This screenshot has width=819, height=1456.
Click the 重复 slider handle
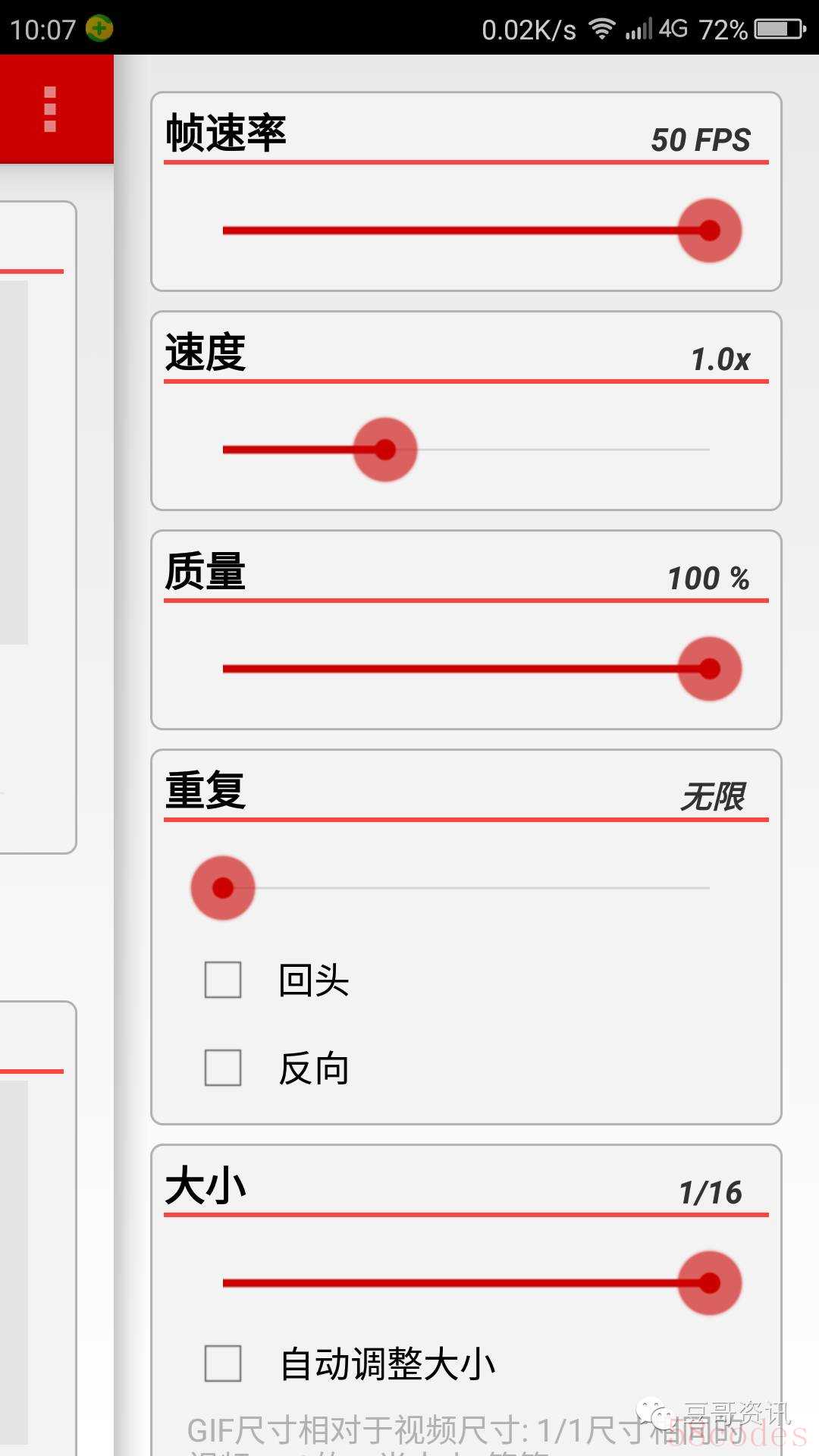[x=223, y=888]
